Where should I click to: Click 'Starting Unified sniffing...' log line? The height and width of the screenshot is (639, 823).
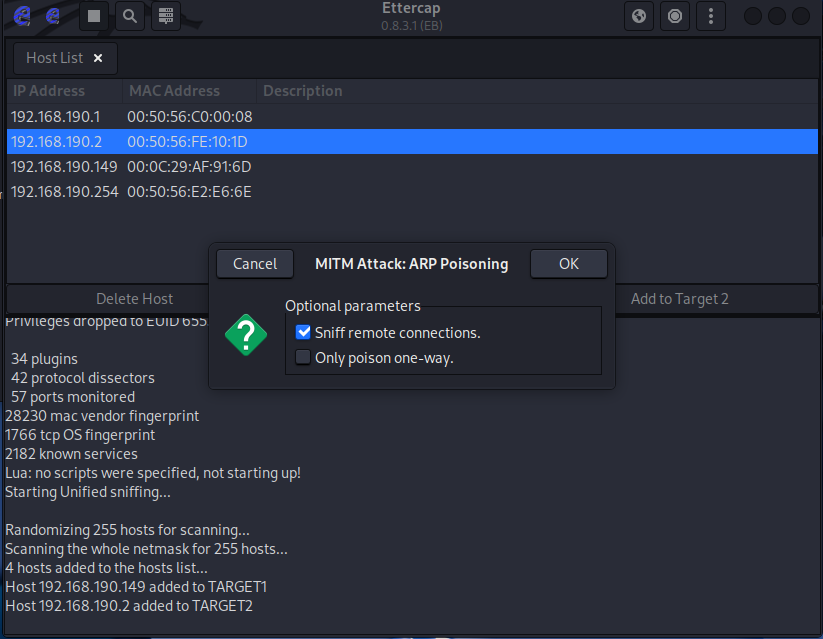pyautogui.click(x=88, y=492)
